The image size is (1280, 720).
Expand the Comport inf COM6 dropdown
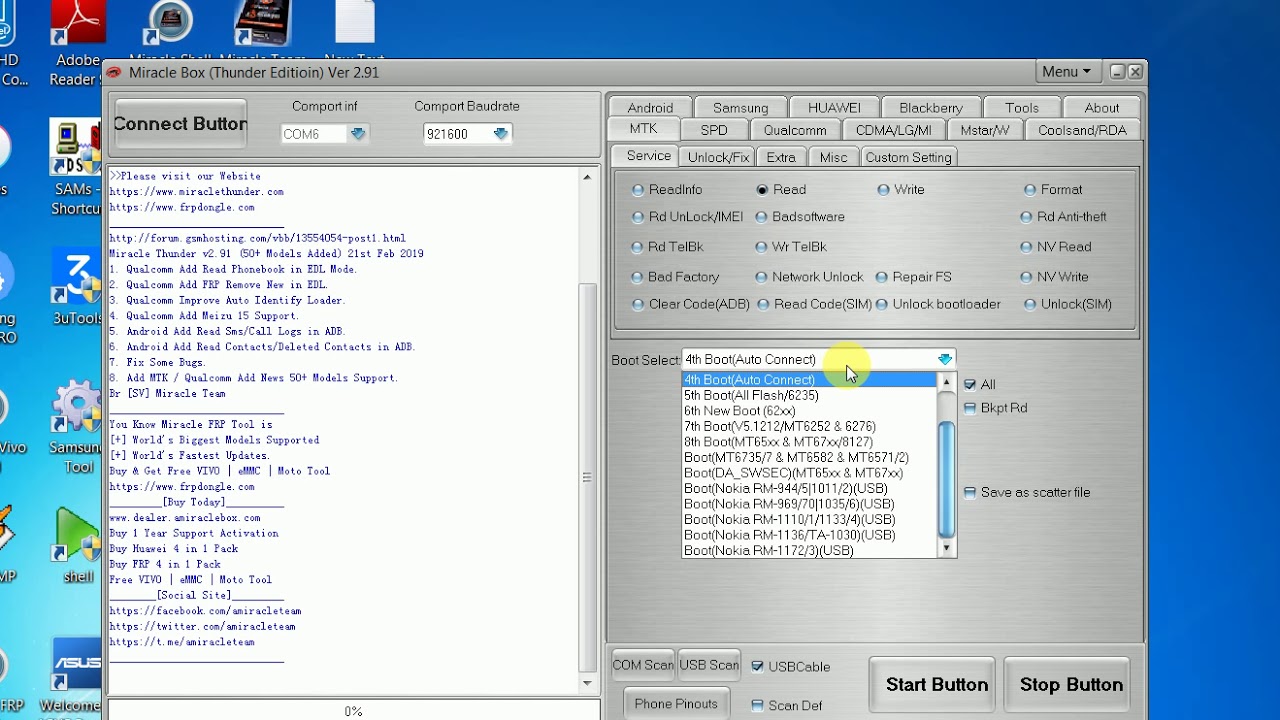(x=358, y=134)
